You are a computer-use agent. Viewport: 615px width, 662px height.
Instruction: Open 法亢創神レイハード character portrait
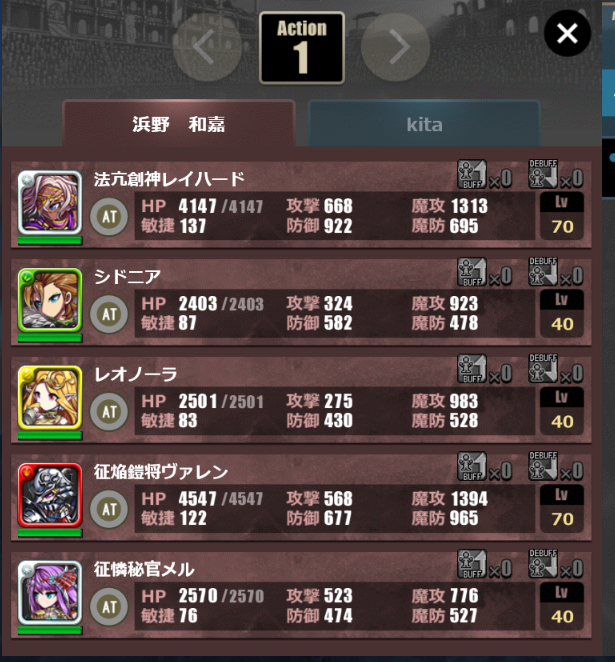[50, 203]
